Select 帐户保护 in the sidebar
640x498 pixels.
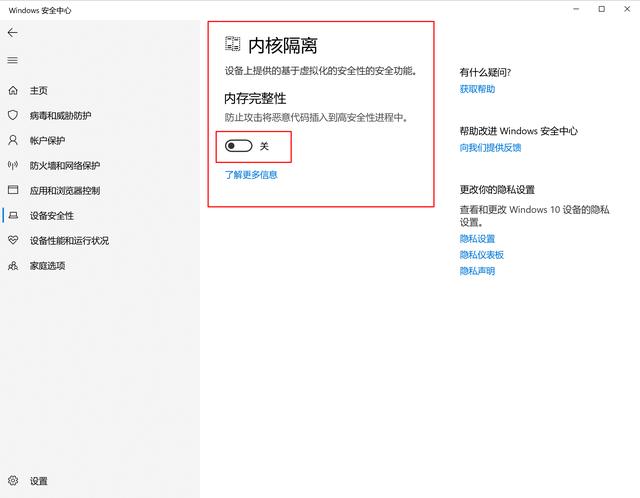pyautogui.click(x=47, y=141)
